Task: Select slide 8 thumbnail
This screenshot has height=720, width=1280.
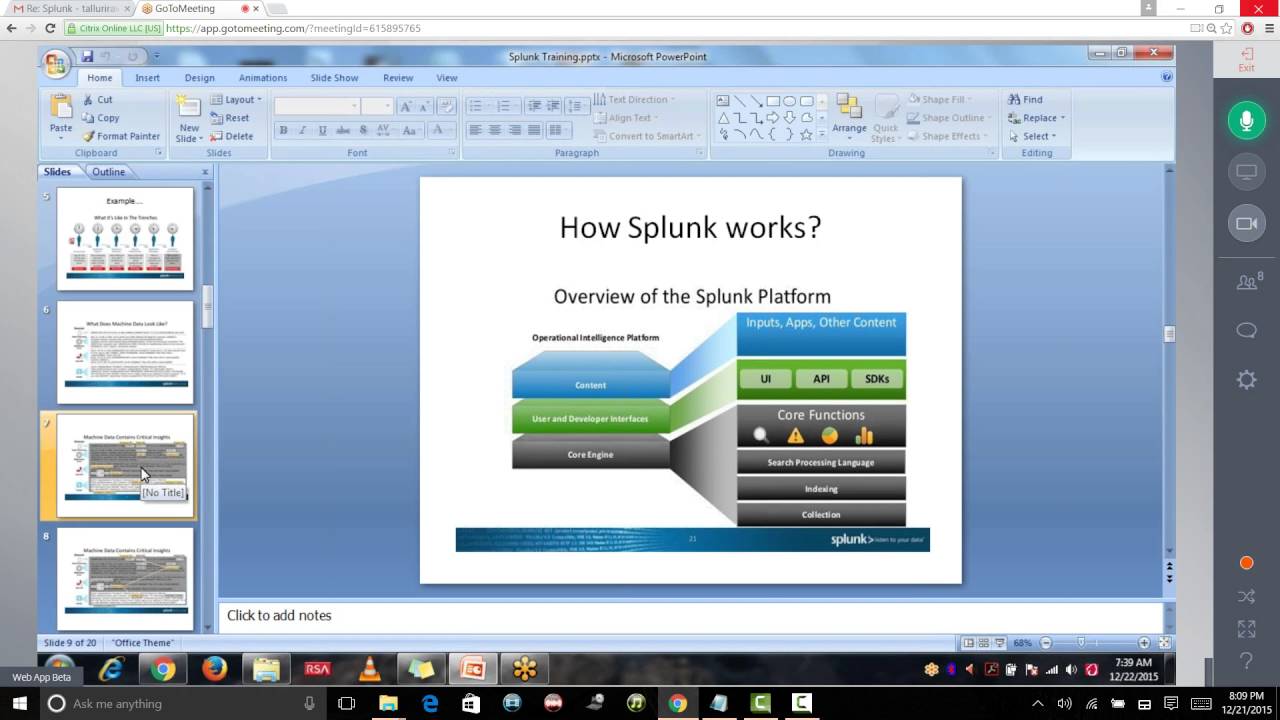Action: point(125,580)
